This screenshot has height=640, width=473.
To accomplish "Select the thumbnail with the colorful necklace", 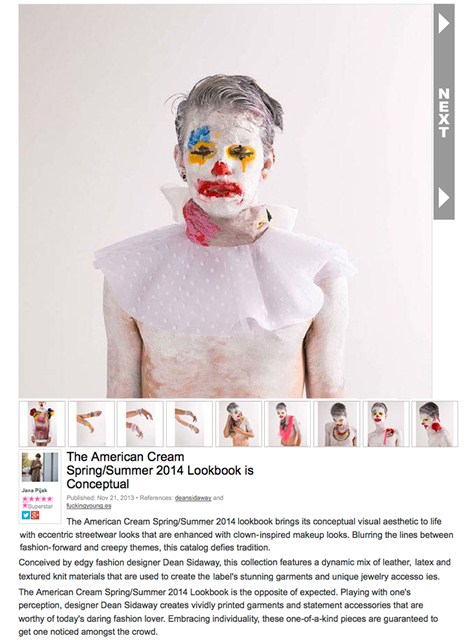I will point(337,424).
